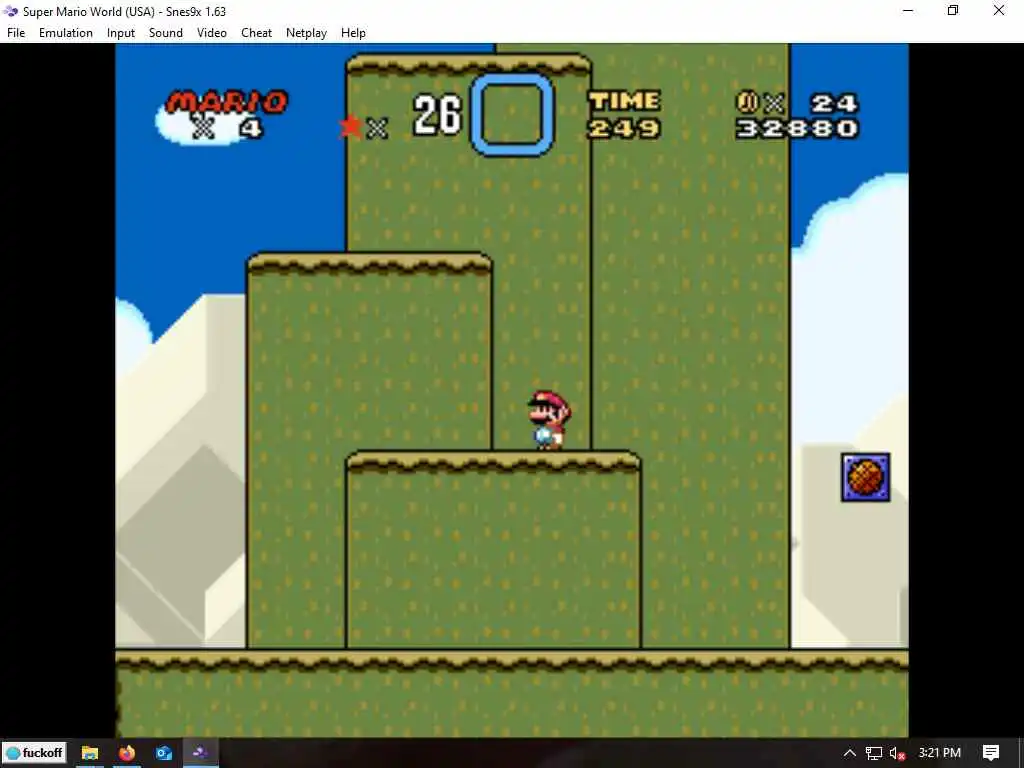Open the Netplay menu

pyautogui.click(x=306, y=33)
